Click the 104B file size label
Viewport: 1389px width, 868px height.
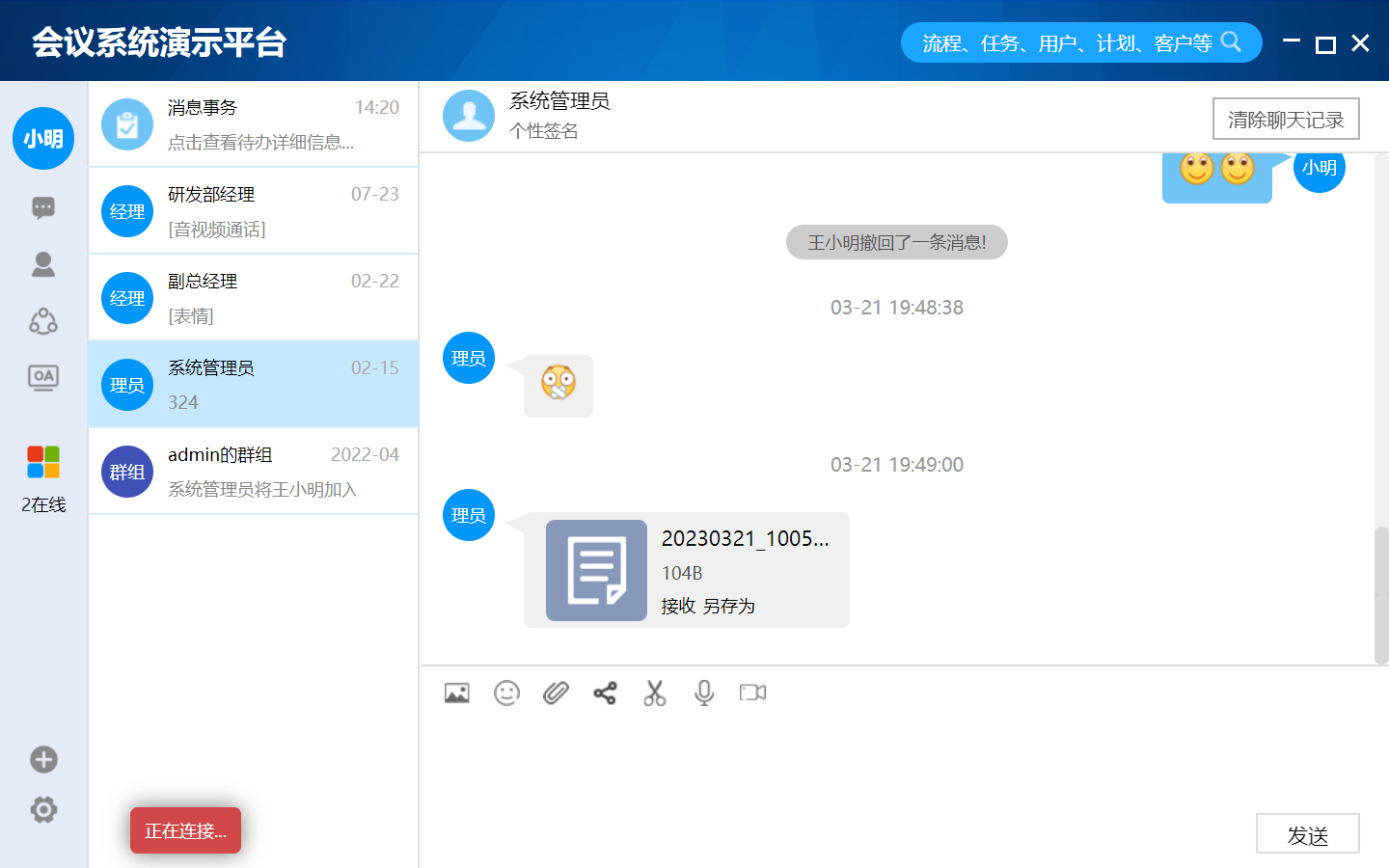[x=682, y=573]
